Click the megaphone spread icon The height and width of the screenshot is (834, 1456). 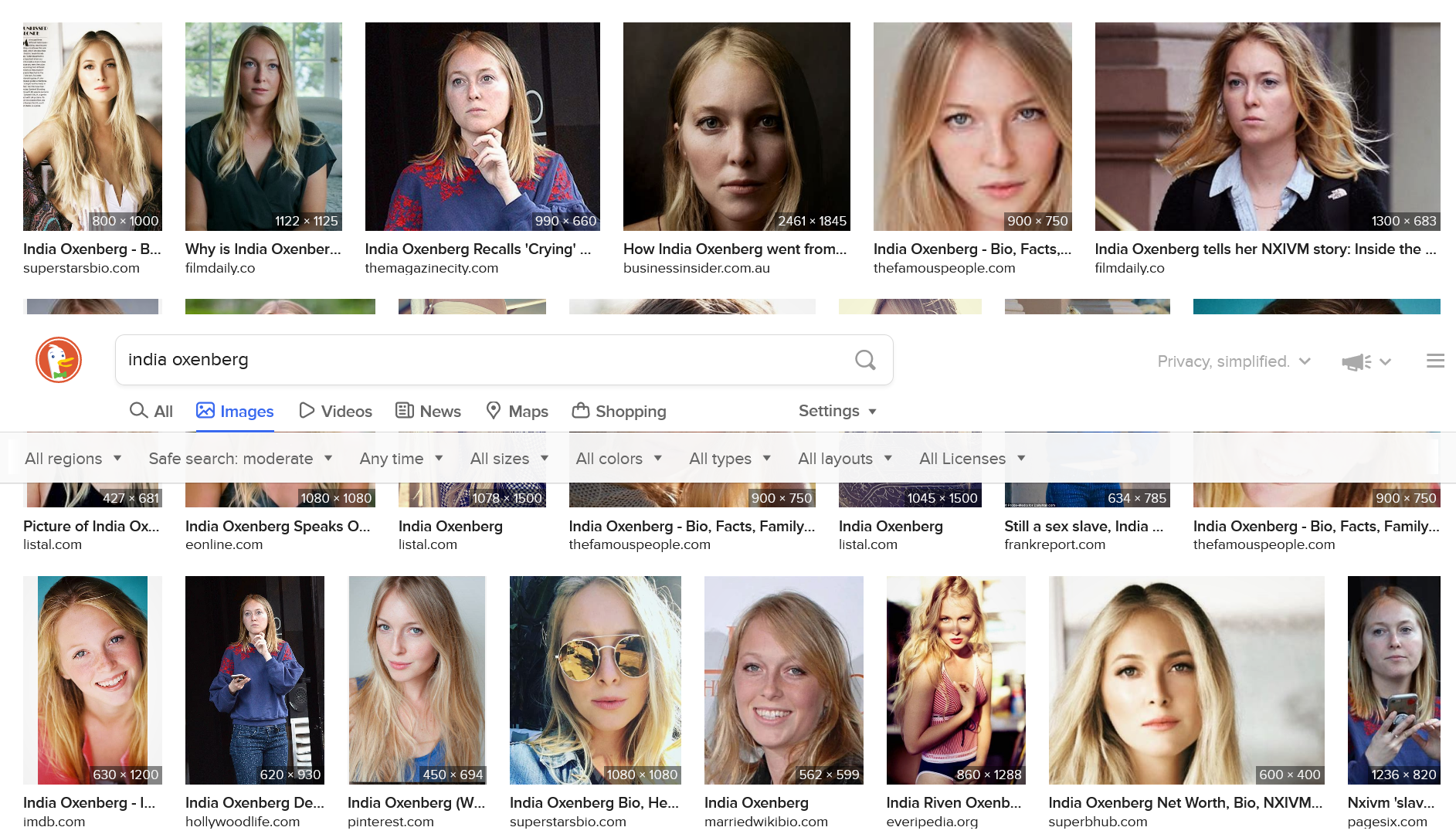click(x=1356, y=361)
